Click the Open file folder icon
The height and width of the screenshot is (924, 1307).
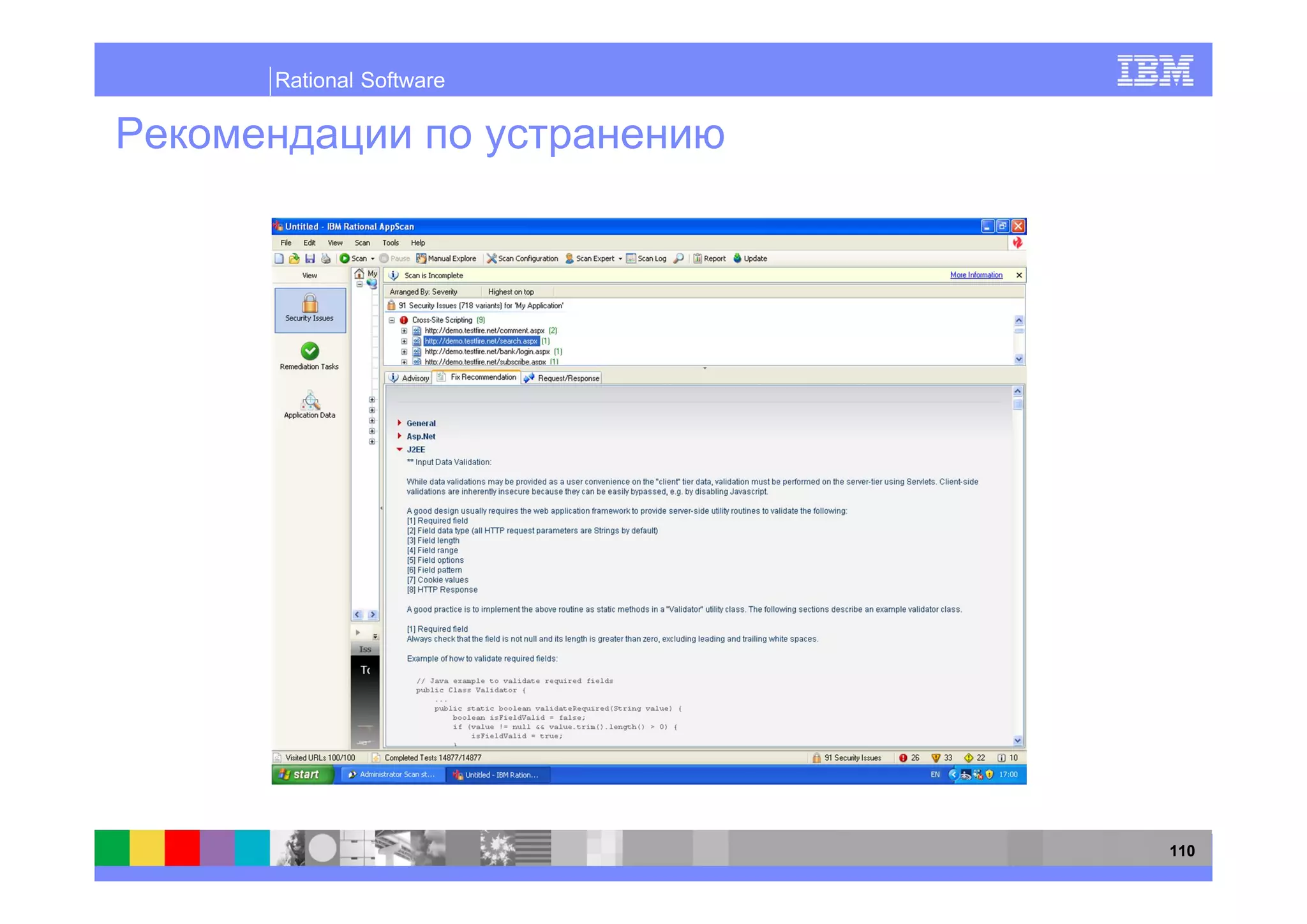(294, 258)
